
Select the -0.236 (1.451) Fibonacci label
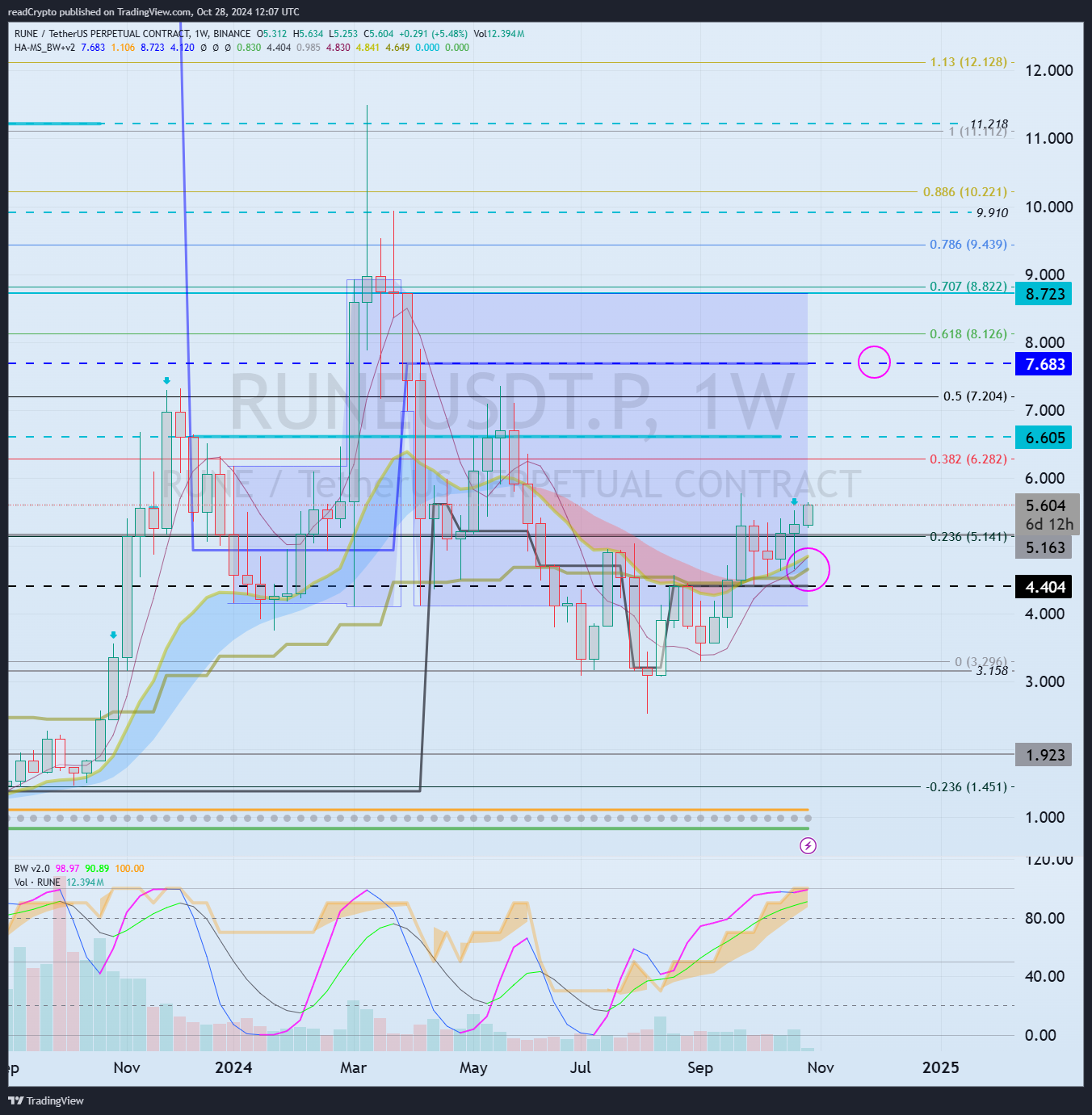(967, 786)
